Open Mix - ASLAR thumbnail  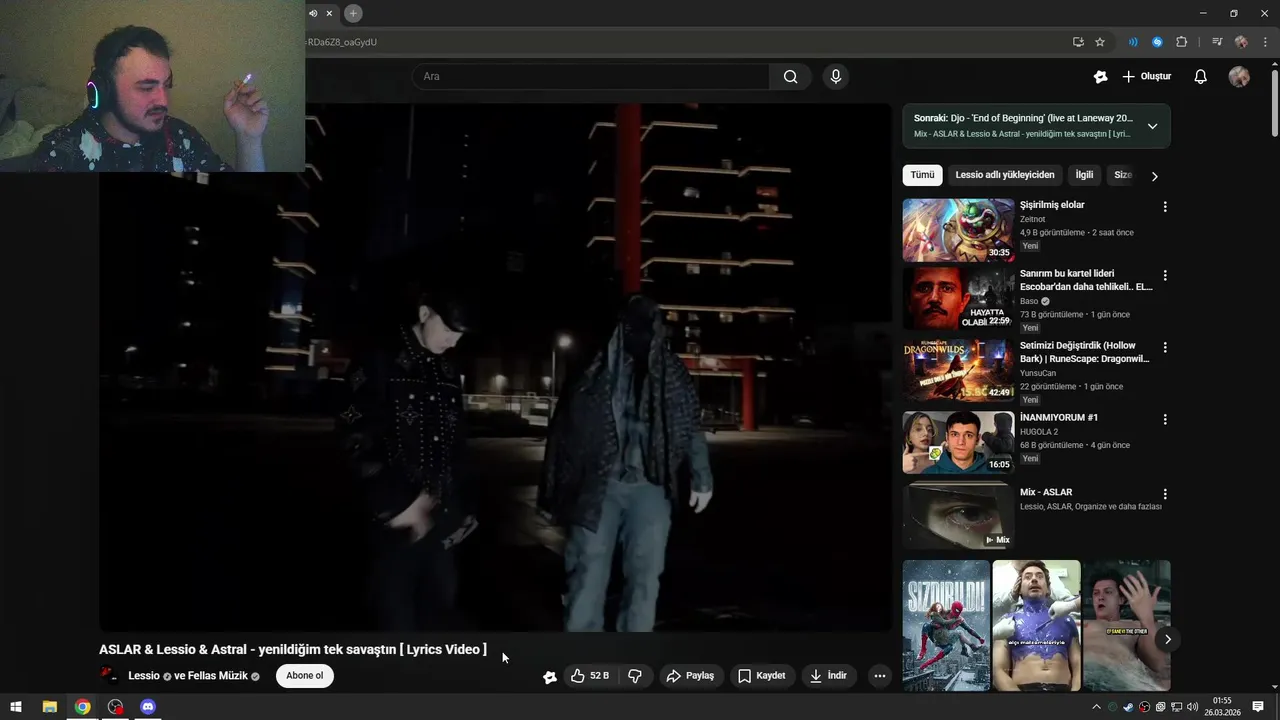pyautogui.click(x=958, y=516)
